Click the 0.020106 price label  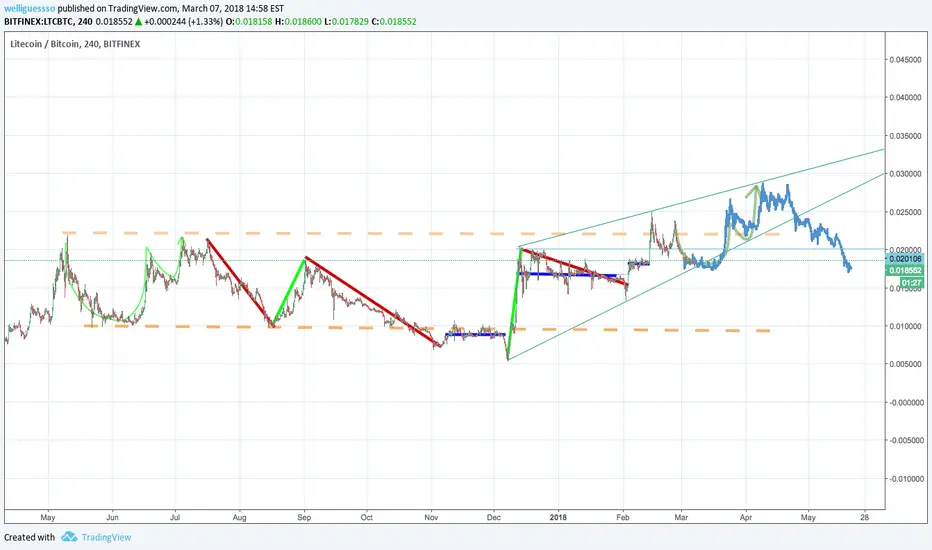(x=905, y=259)
